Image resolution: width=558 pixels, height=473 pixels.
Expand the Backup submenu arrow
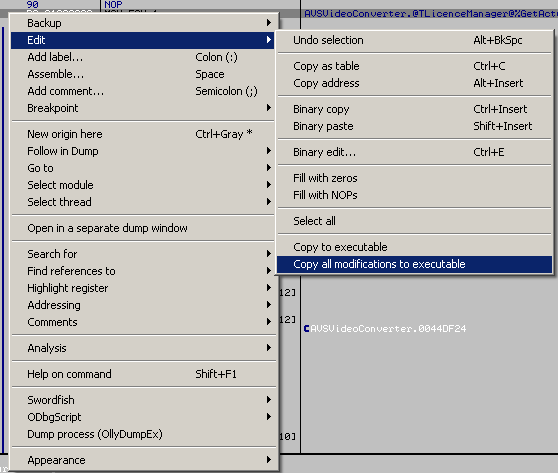269,23
